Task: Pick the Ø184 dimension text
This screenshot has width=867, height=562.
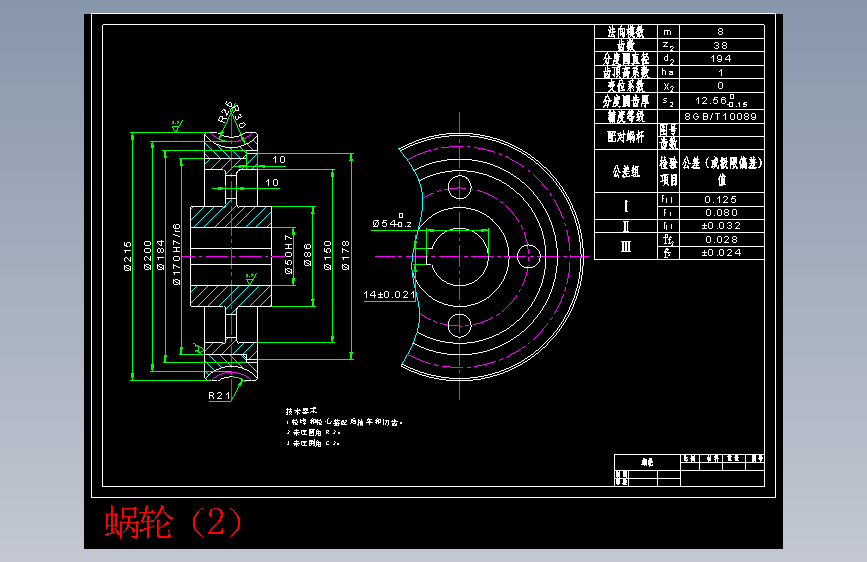Action: click(160, 255)
